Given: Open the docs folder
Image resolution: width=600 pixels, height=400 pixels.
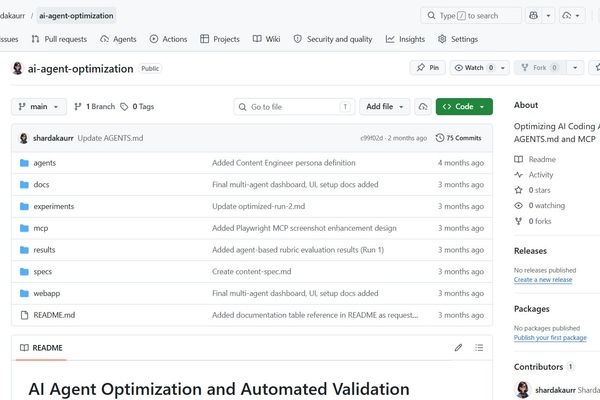Looking at the screenshot, I should [41, 185].
